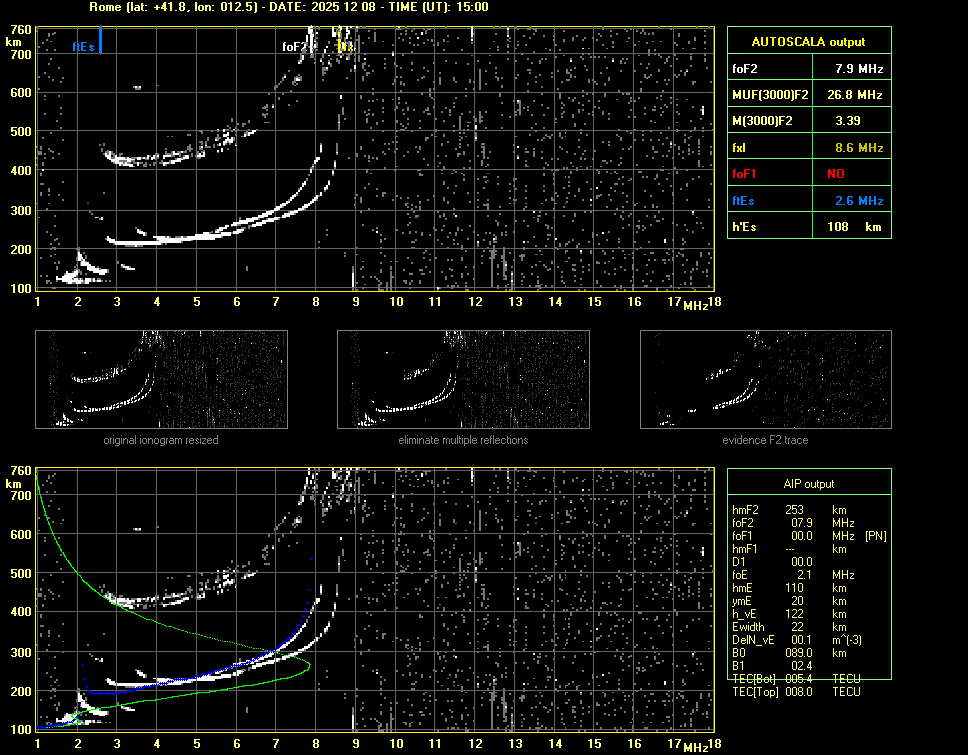Click the Rome date and time title text
968x755 pixels.
289,7
